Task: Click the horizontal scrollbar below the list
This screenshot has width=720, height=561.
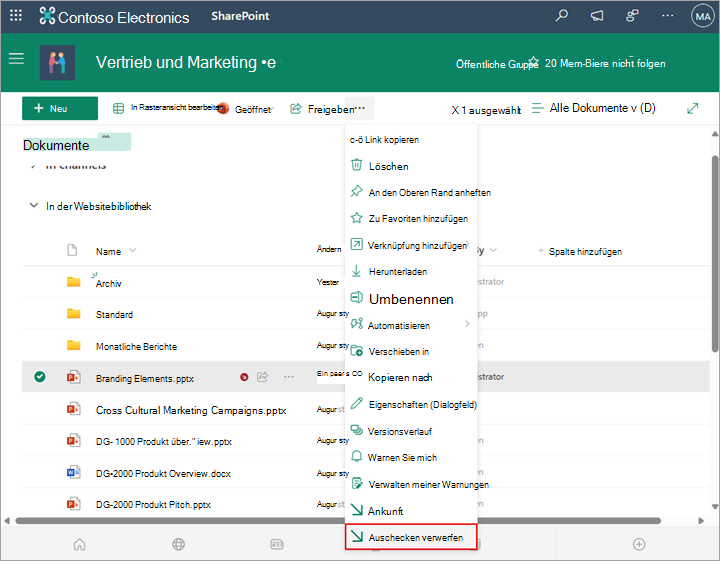Action: coord(338,521)
